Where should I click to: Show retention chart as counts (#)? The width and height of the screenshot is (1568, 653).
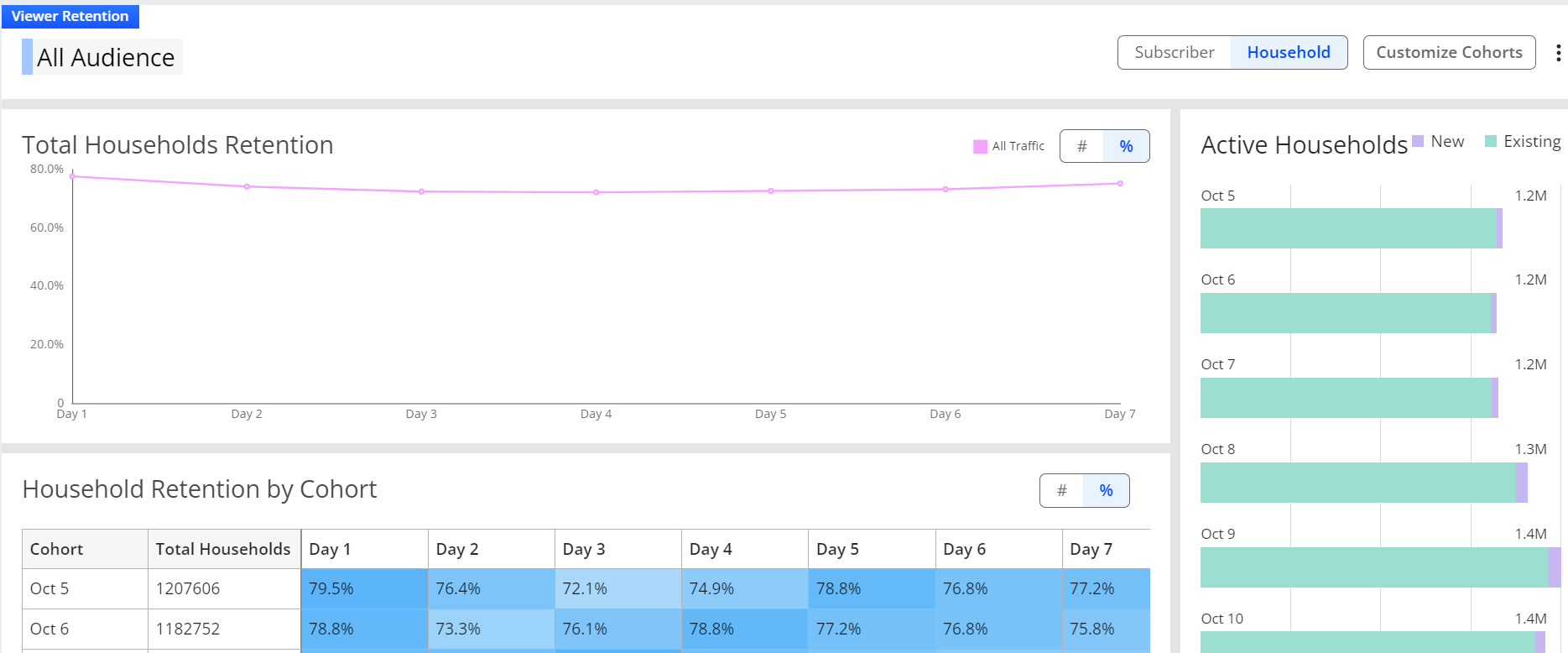point(1082,146)
